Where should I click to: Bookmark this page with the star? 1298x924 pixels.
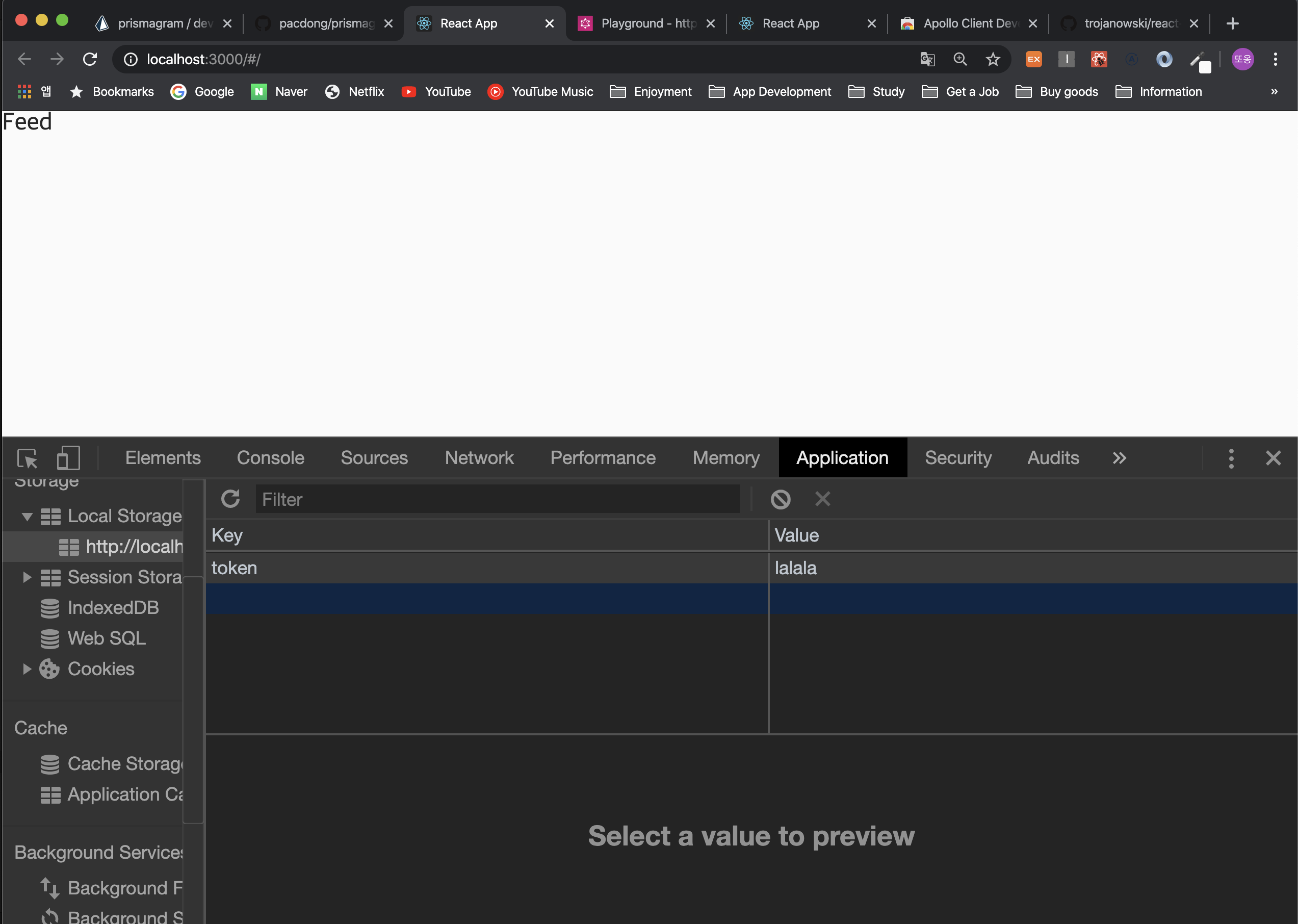pos(993,59)
